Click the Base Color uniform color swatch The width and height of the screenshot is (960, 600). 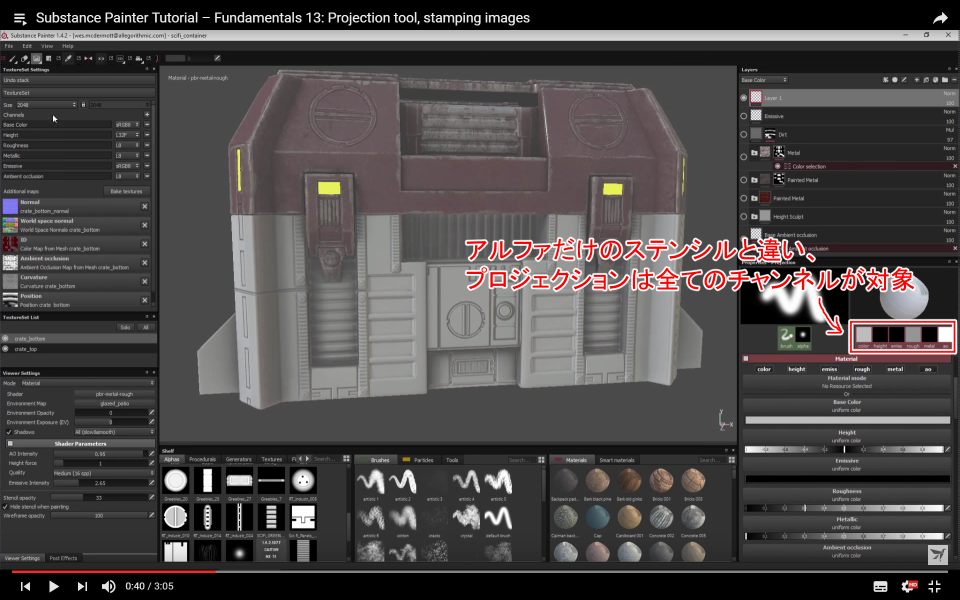[847, 420]
